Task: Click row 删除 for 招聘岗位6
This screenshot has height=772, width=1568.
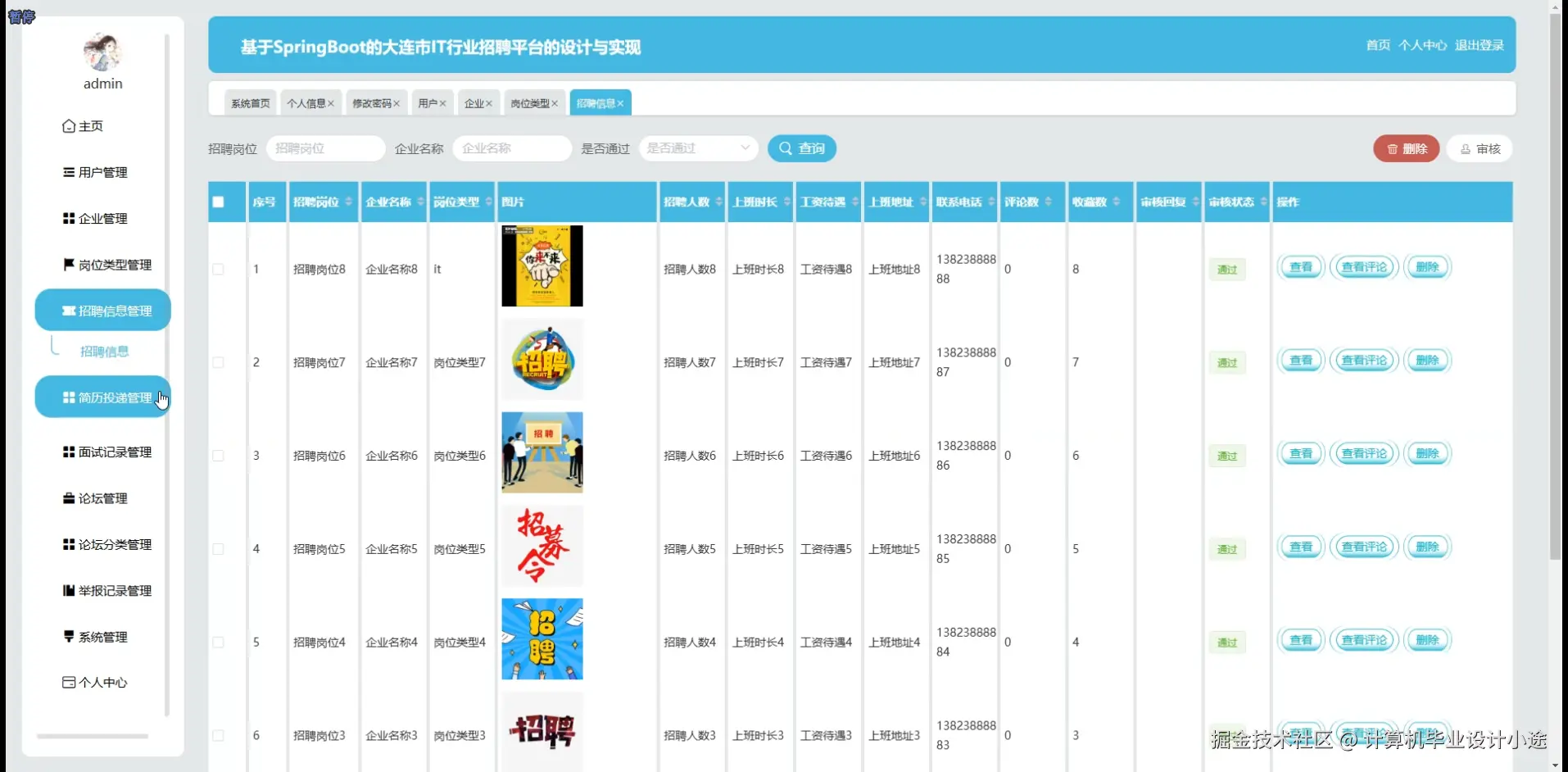Action: coord(1427,454)
